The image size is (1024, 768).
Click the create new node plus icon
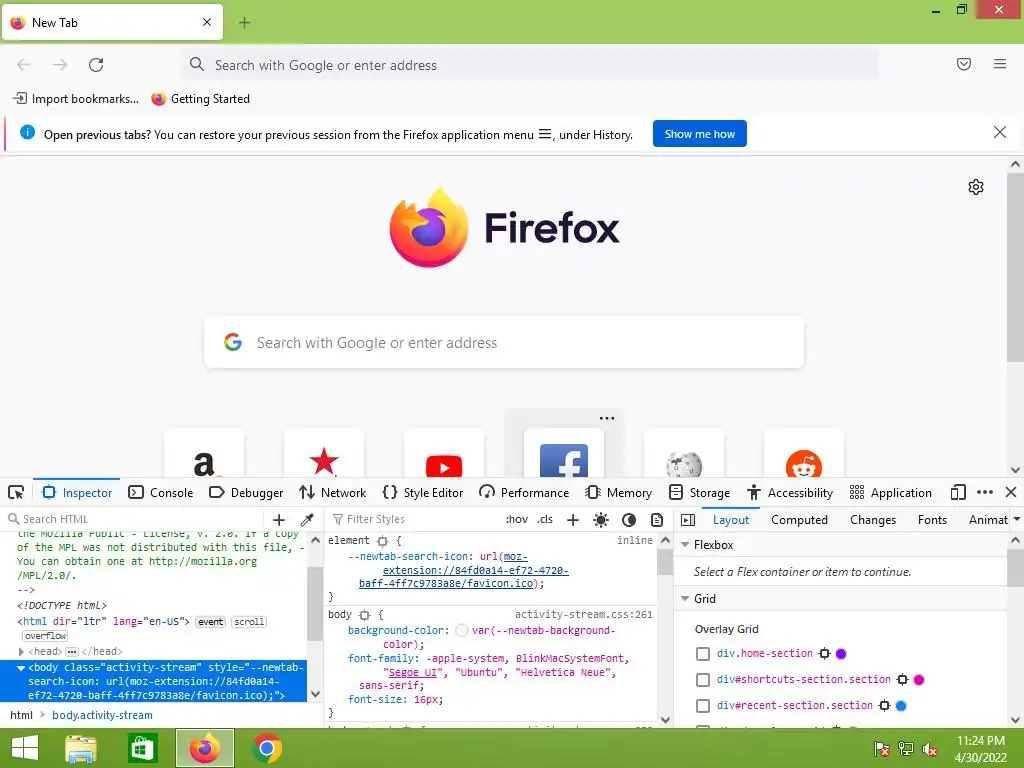[x=279, y=519]
